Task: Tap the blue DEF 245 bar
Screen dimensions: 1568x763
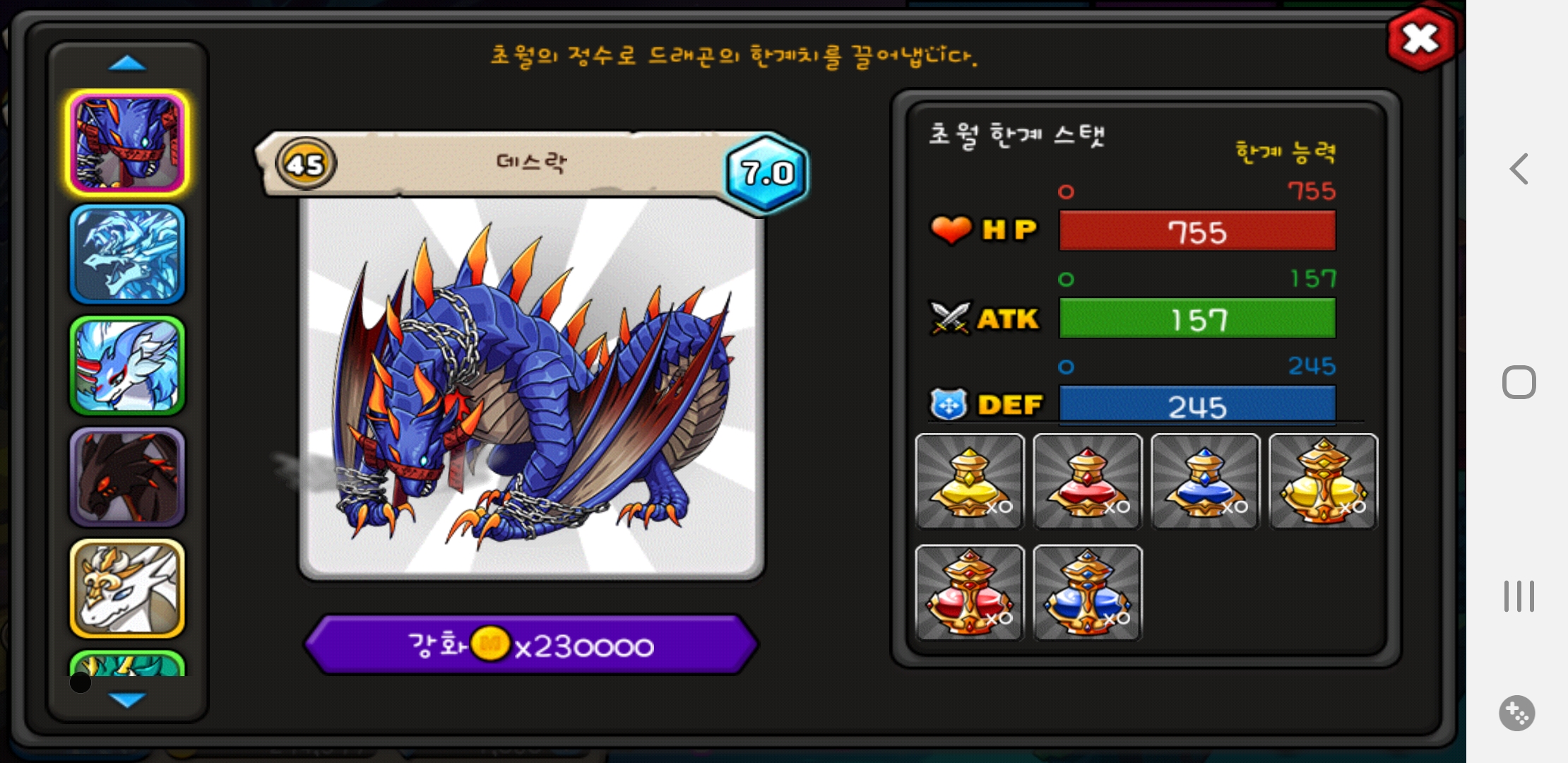Action: 1197,405
